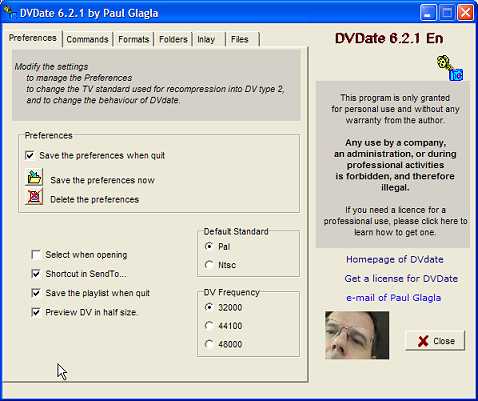Toggle Save the playlist when quit checkbox
Image resolution: width=478 pixels, height=401 pixels.
[36, 293]
